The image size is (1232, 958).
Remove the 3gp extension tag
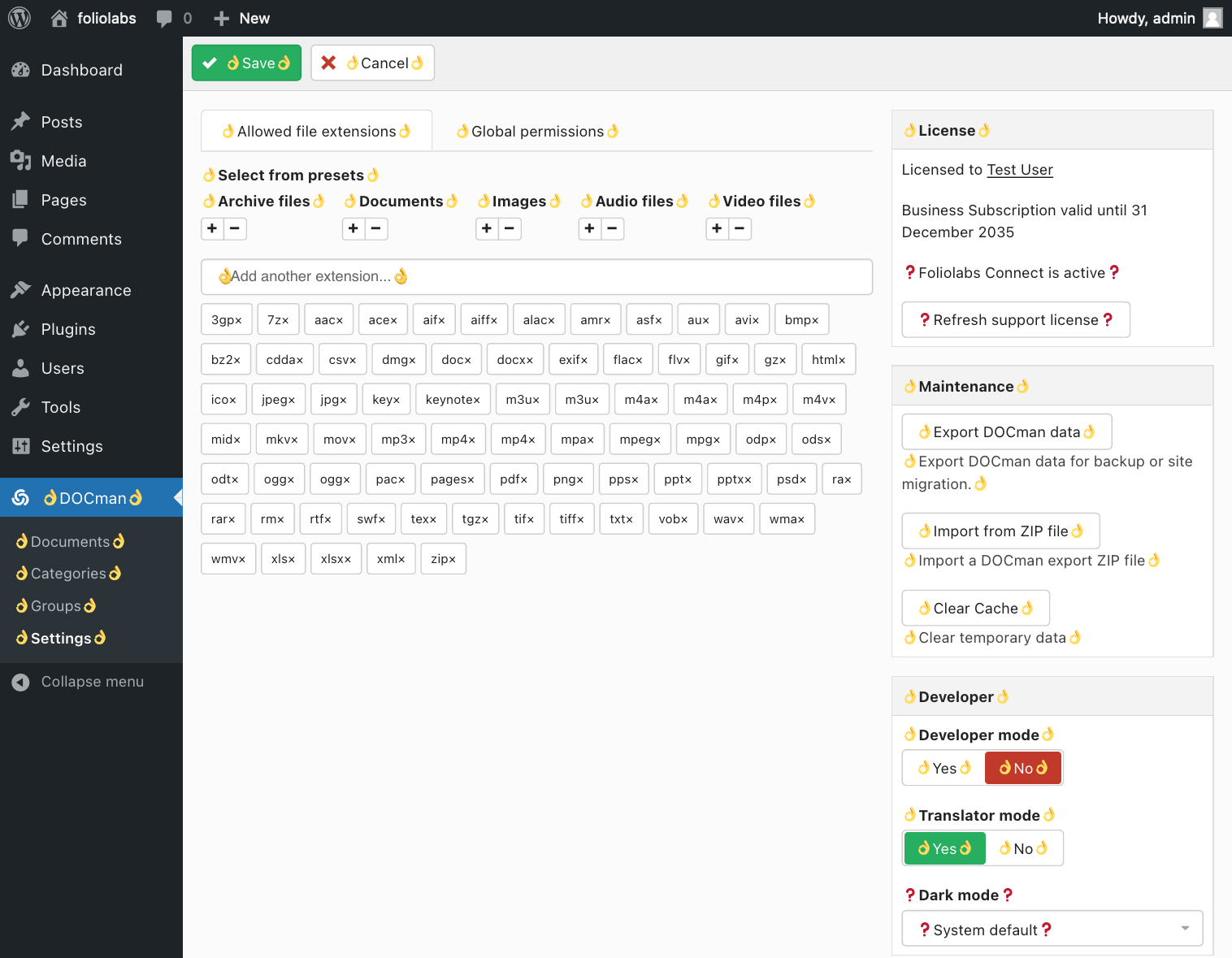click(239, 320)
